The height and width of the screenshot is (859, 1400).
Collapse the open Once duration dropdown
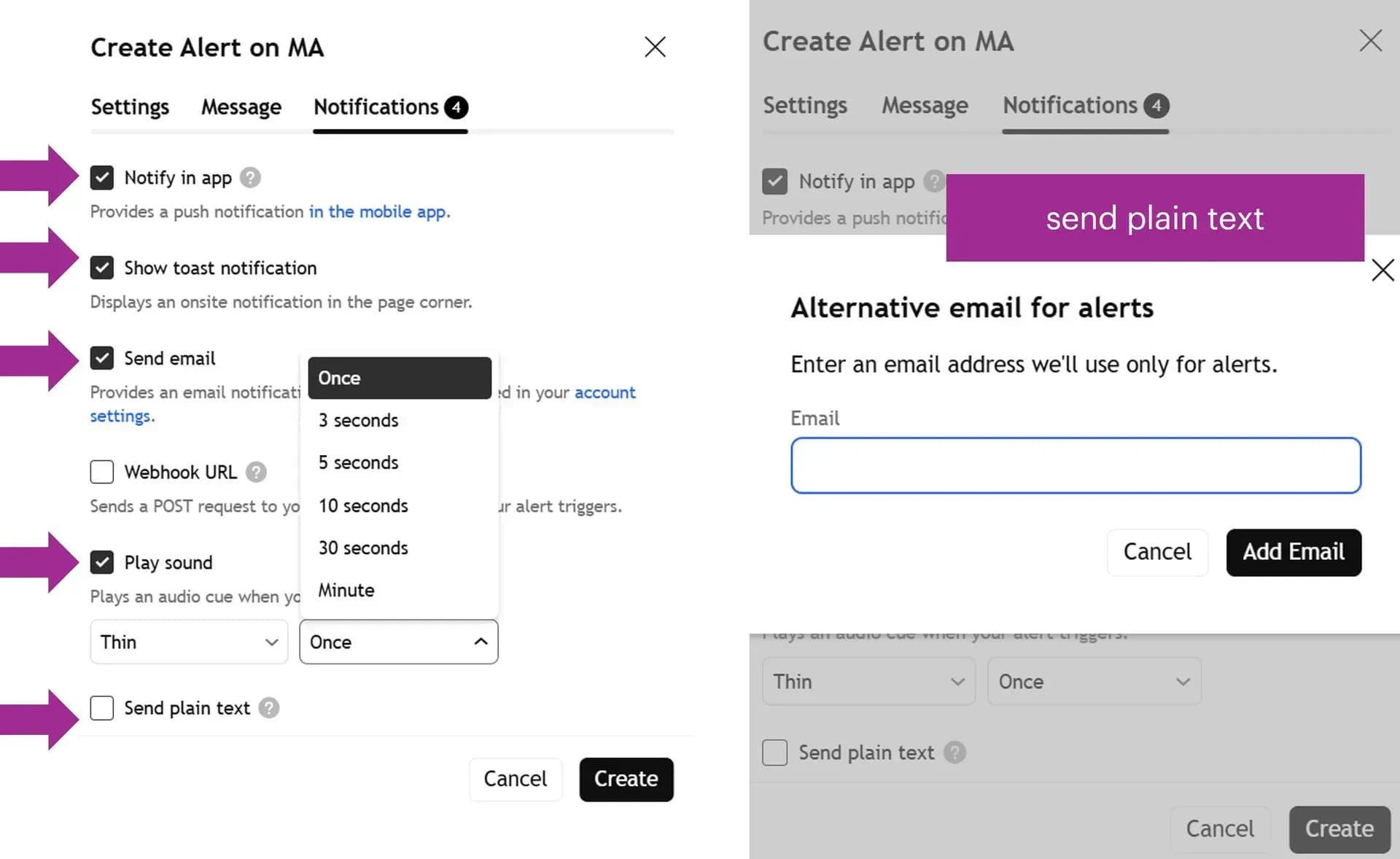399,642
